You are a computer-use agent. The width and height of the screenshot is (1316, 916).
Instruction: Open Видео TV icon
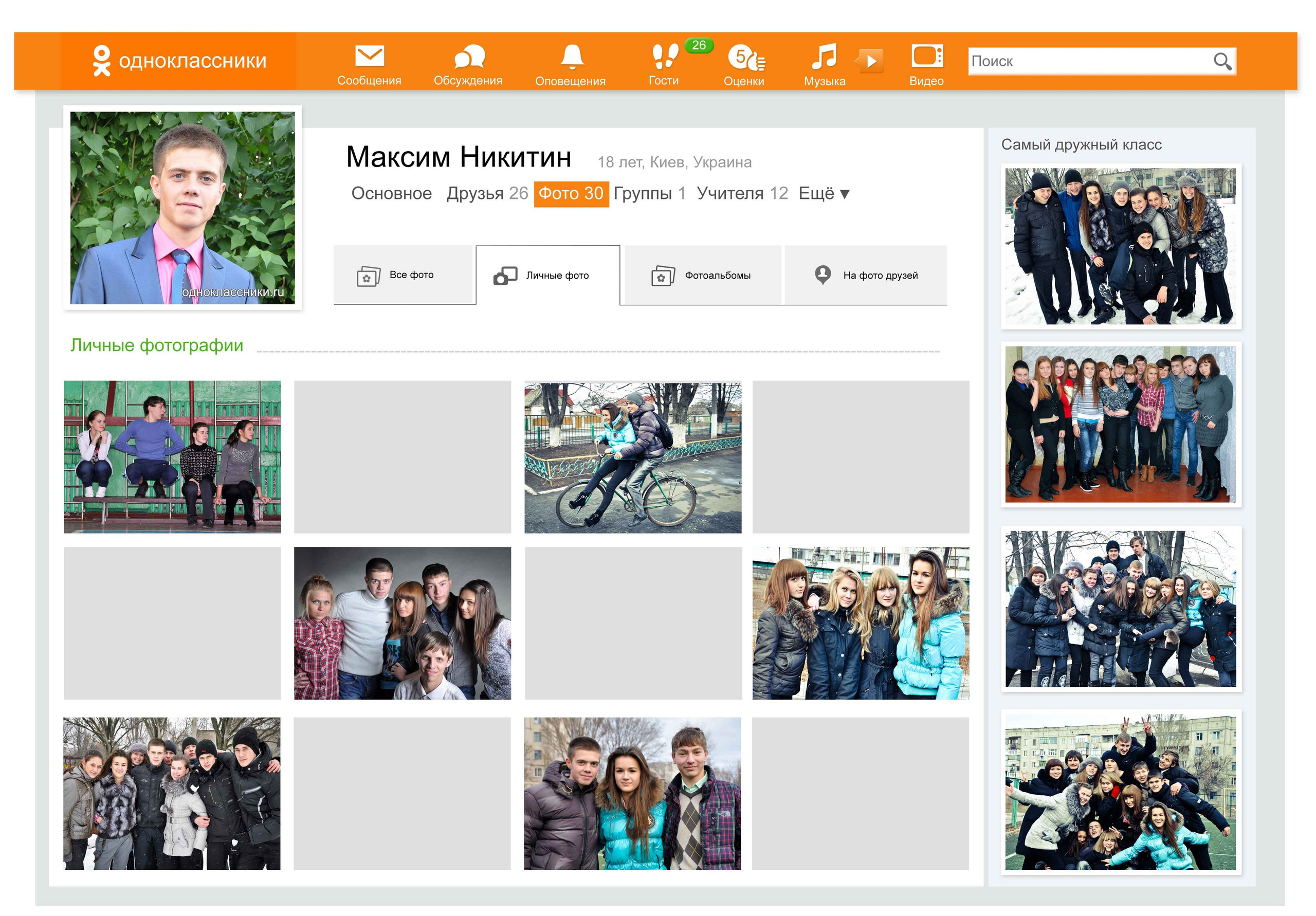pyautogui.click(x=926, y=57)
